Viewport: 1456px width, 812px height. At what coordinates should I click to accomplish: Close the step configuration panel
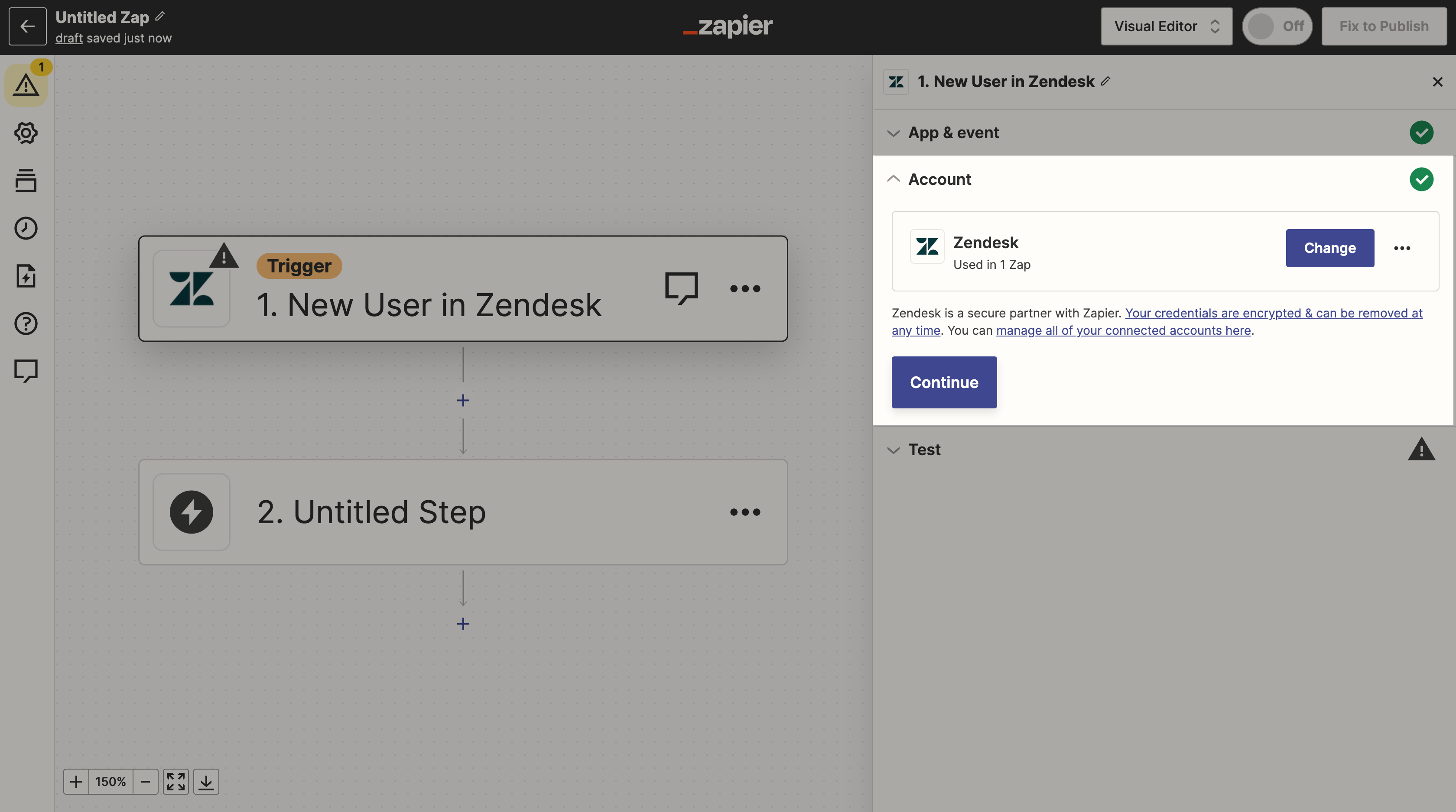pos(1437,82)
